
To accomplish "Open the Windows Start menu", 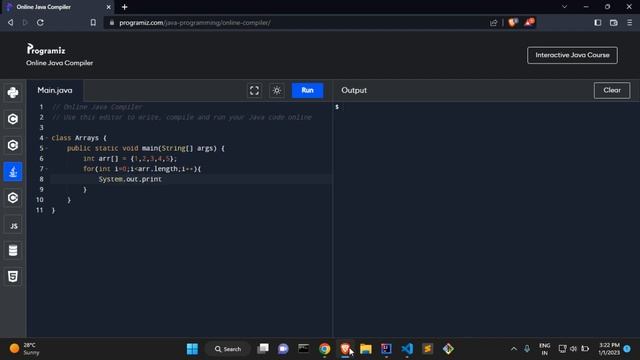I will [x=192, y=349].
